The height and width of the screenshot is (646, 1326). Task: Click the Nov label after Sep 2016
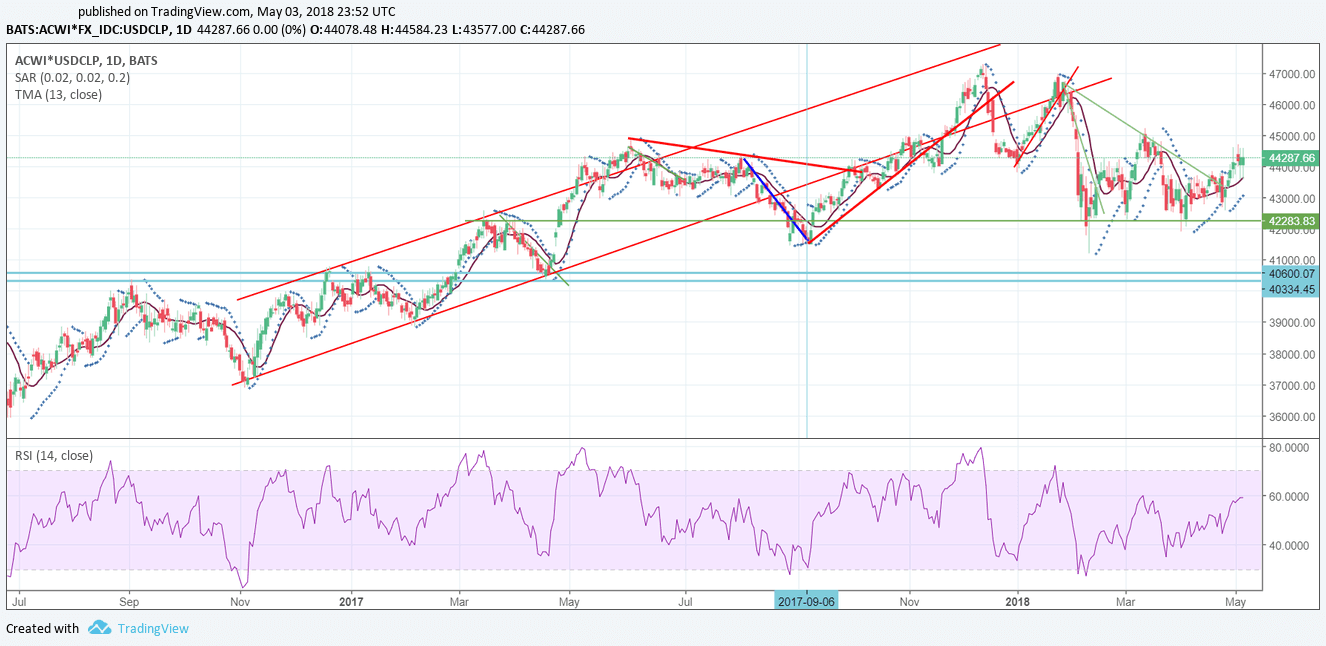[x=240, y=602]
